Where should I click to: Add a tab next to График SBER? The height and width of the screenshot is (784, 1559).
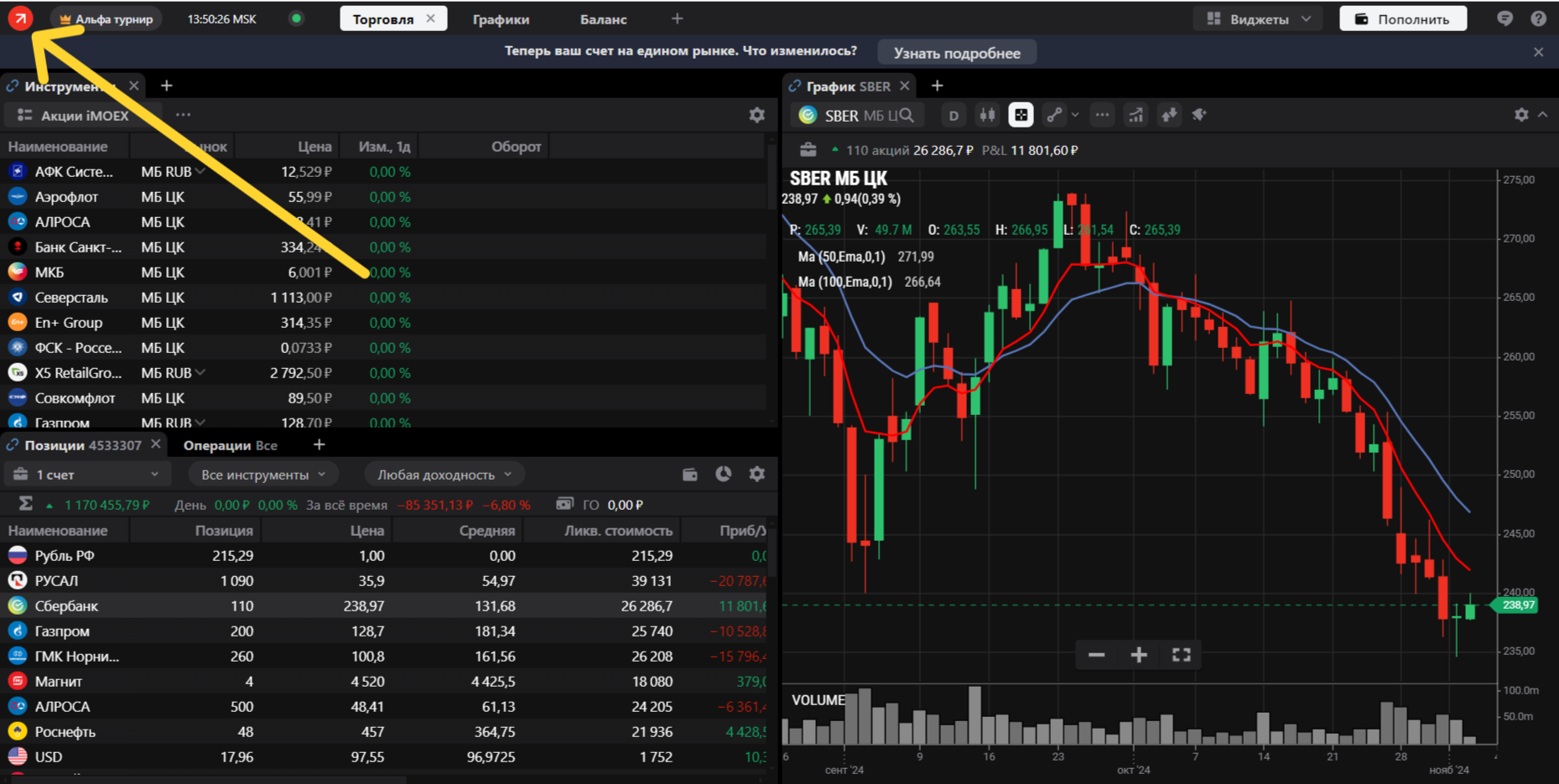click(x=937, y=86)
